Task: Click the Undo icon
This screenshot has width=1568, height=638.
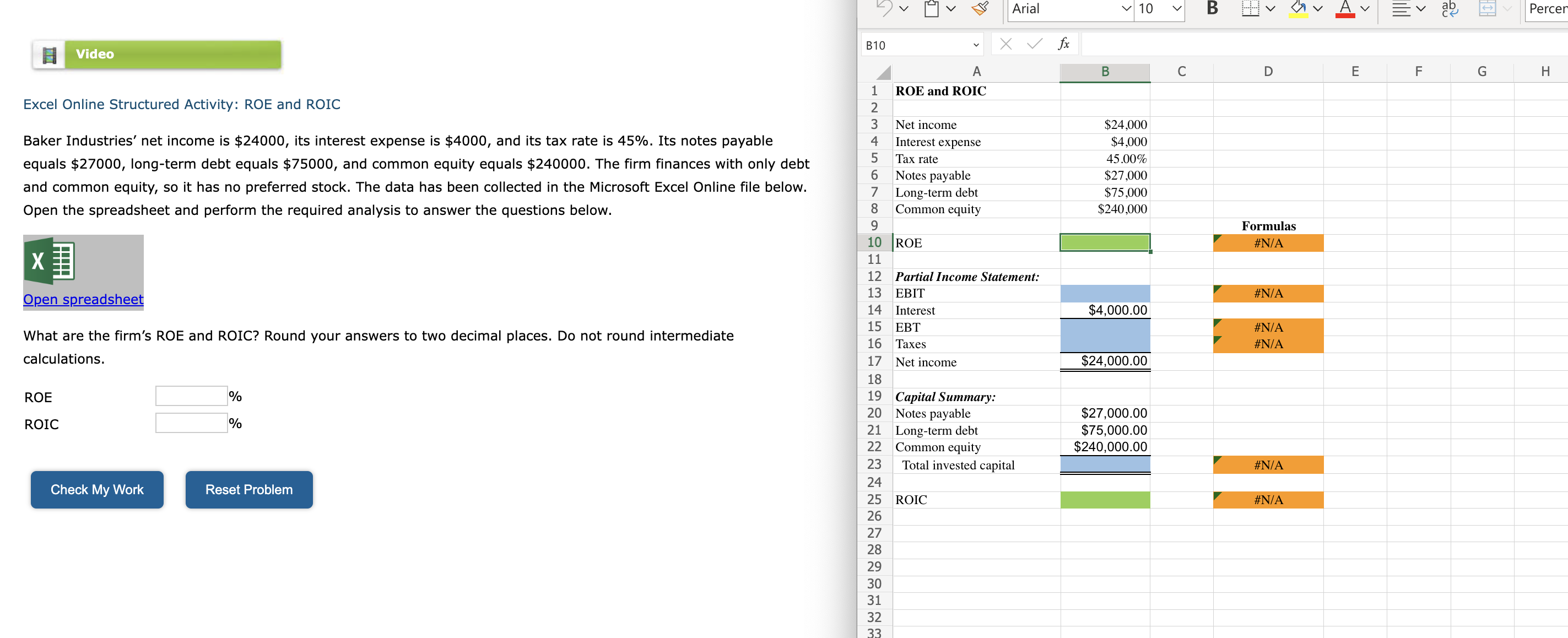Action: coord(884,8)
